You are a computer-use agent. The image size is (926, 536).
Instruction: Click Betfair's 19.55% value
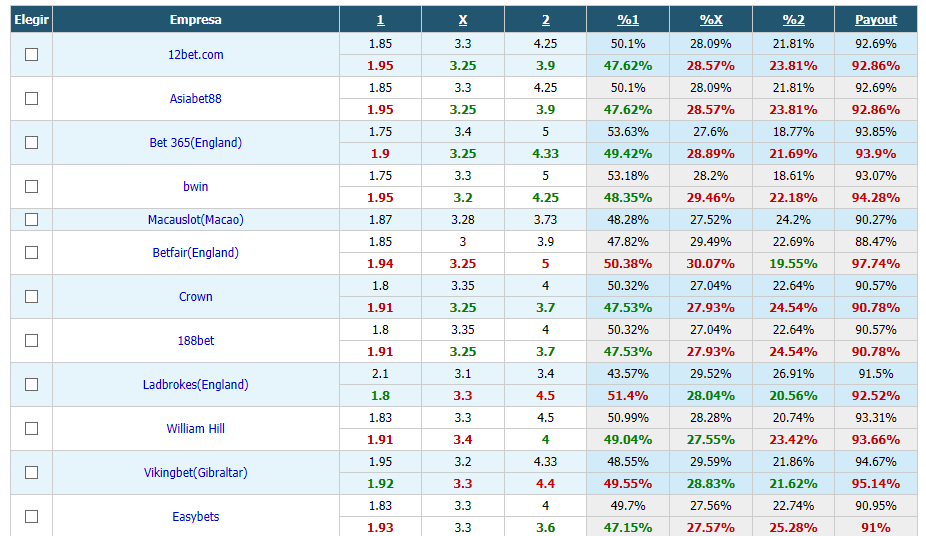tap(793, 263)
